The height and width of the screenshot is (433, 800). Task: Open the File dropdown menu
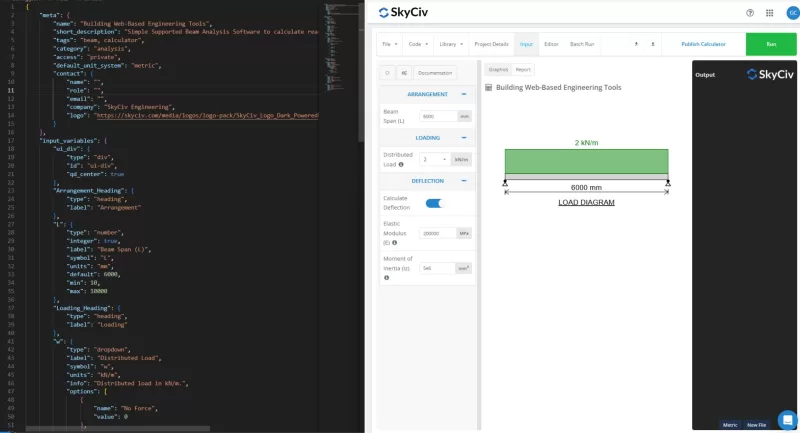[390, 44]
